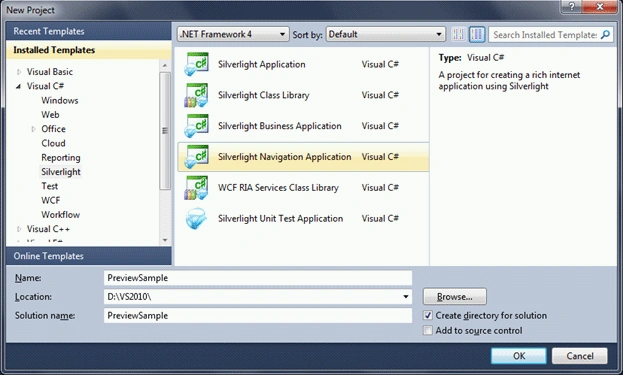Expand the Office tree node

tap(33, 129)
